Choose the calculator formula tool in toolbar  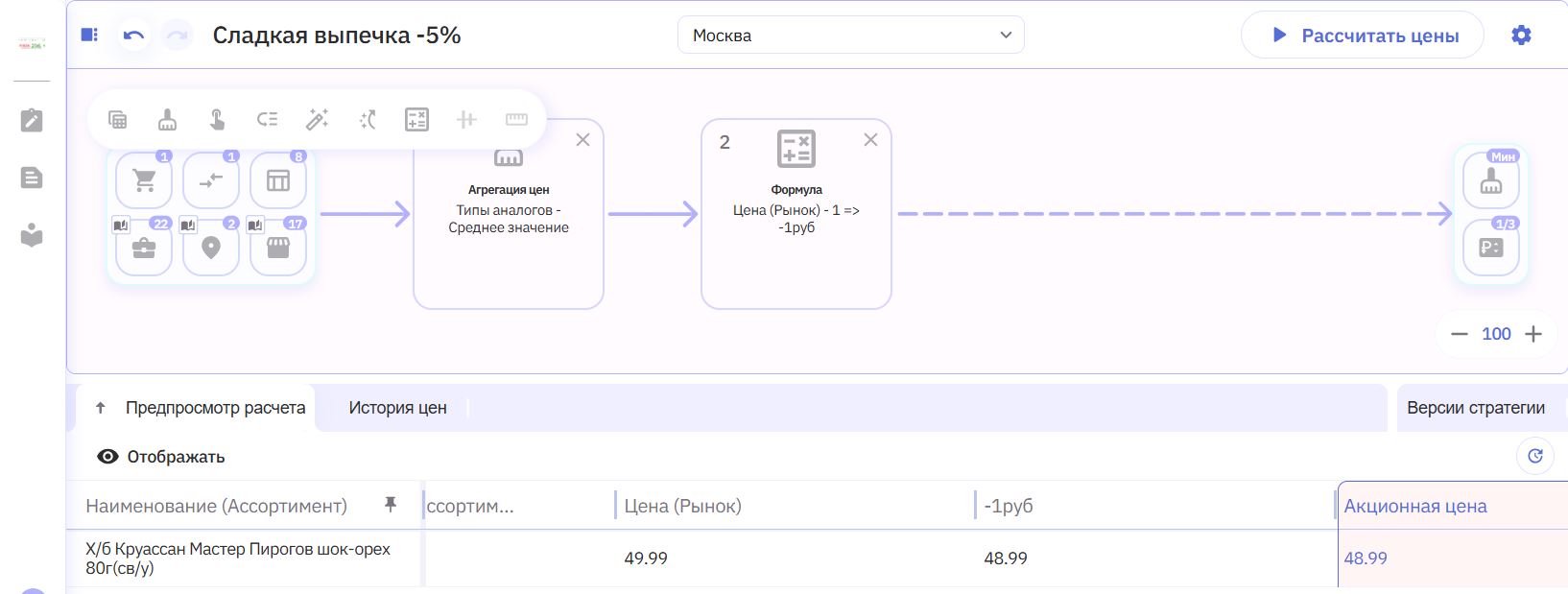[416, 119]
